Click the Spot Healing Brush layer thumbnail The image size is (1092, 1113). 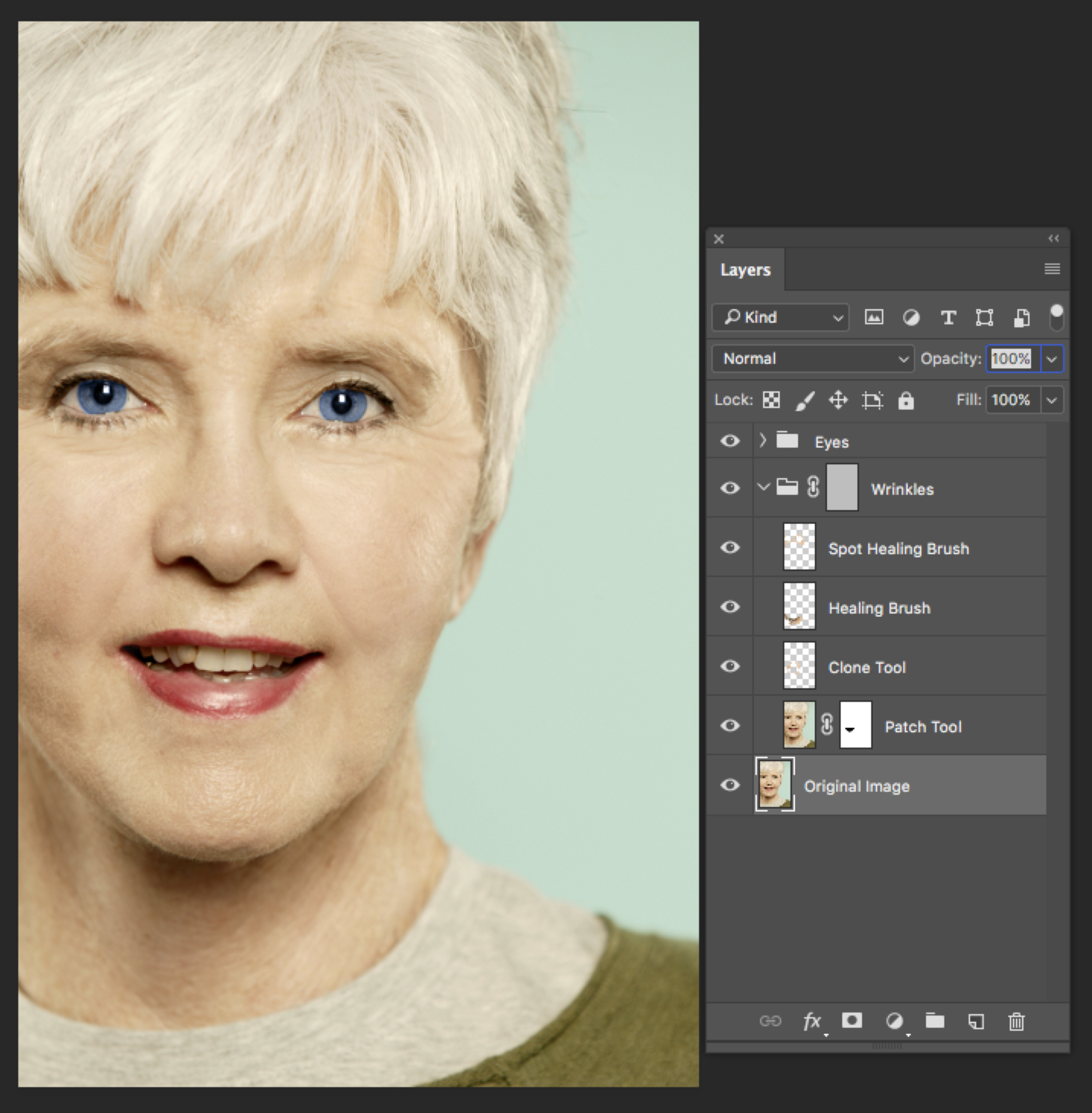[x=799, y=547]
